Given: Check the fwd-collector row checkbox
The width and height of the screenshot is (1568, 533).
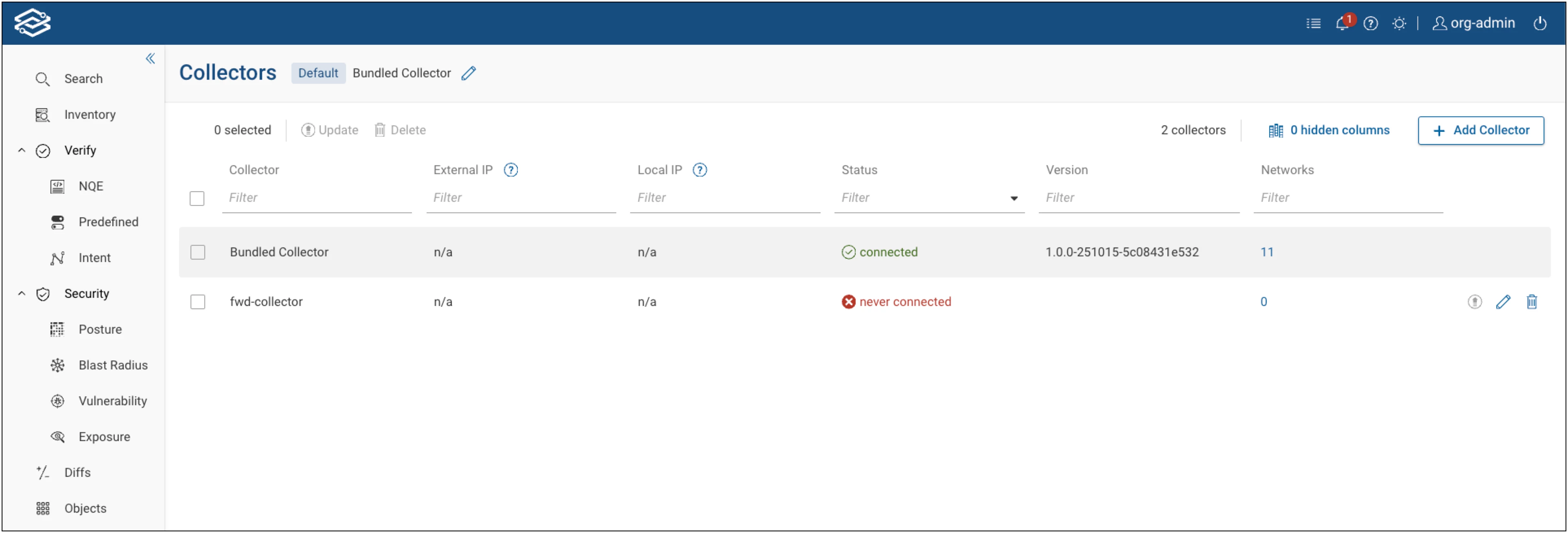Looking at the screenshot, I should click(x=198, y=302).
